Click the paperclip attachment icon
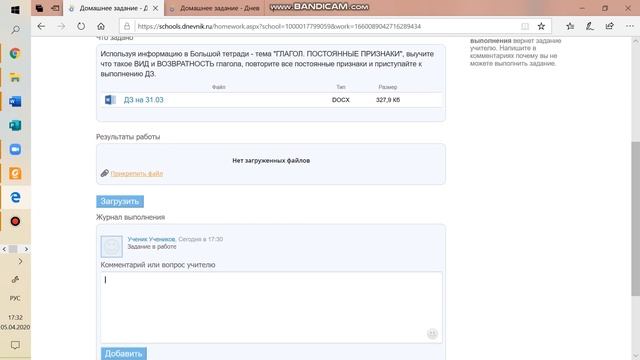This screenshot has width=640, height=360. point(104,173)
